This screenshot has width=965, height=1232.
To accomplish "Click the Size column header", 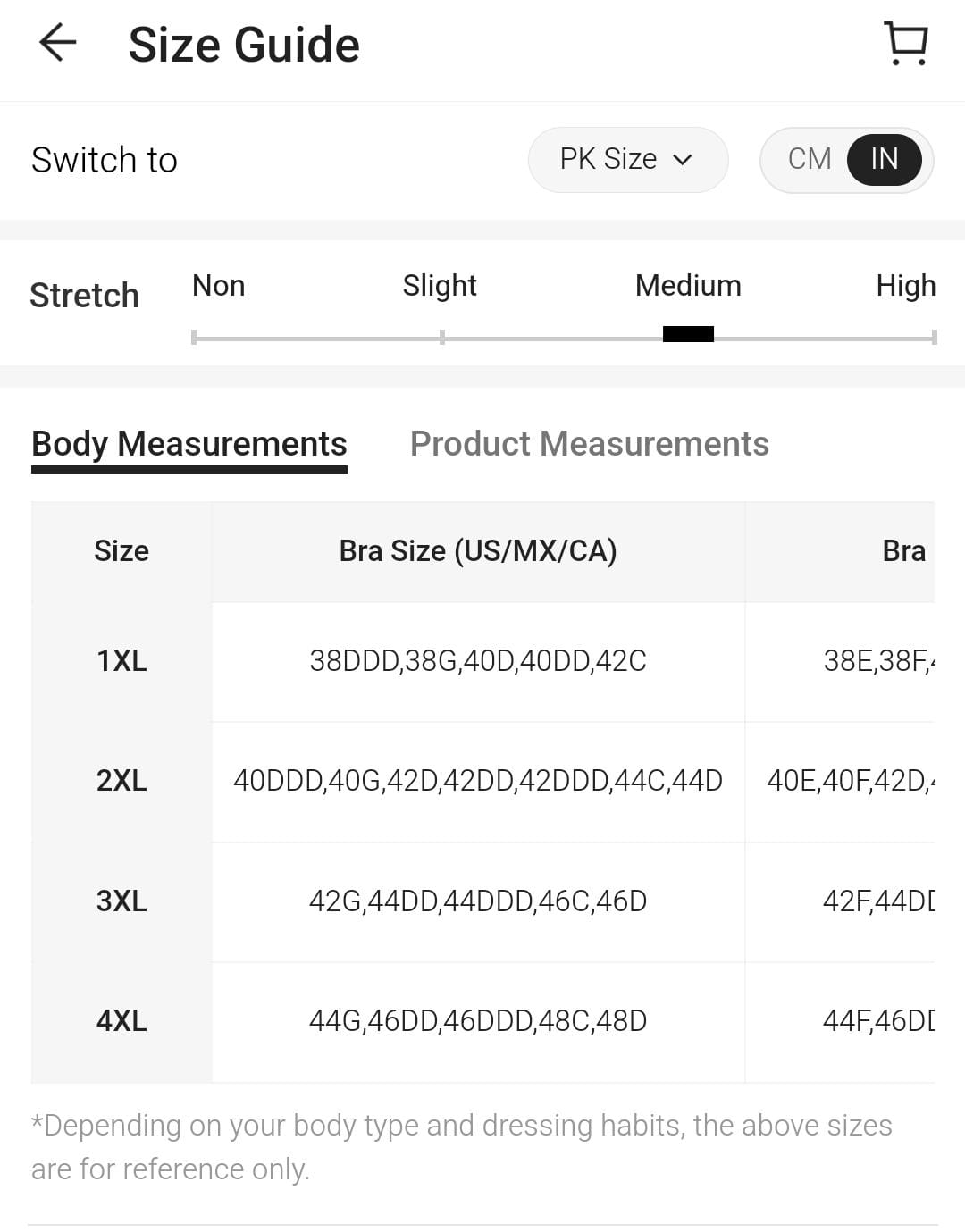I will tap(122, 551).
